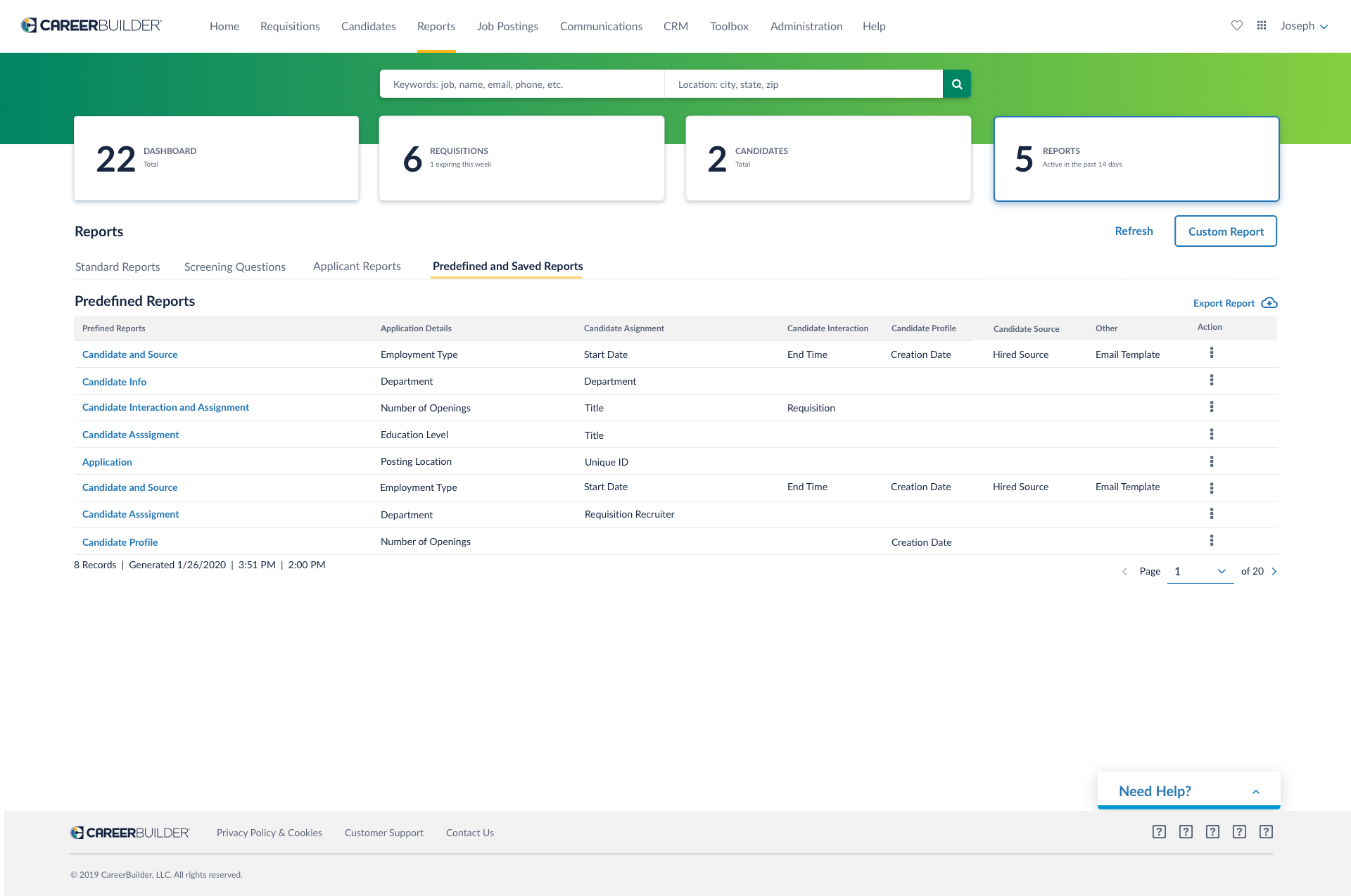Click the keywords search input field

click(x=521, y=84)
